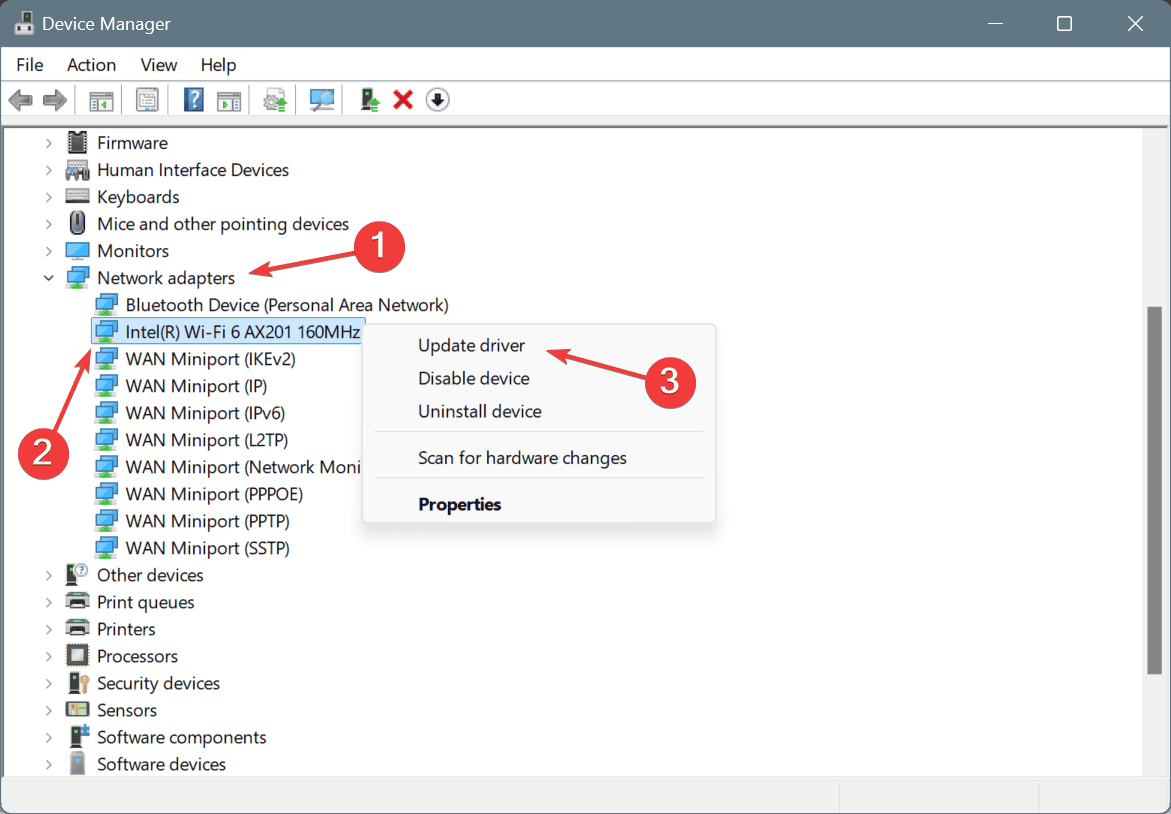
Task: Click the Software devices icon
Action: click(77, 763)
